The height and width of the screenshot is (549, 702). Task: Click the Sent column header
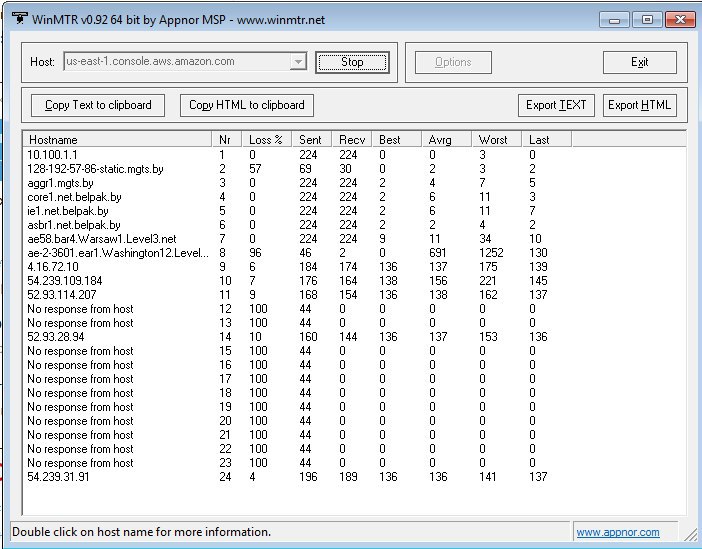(312, 140)
